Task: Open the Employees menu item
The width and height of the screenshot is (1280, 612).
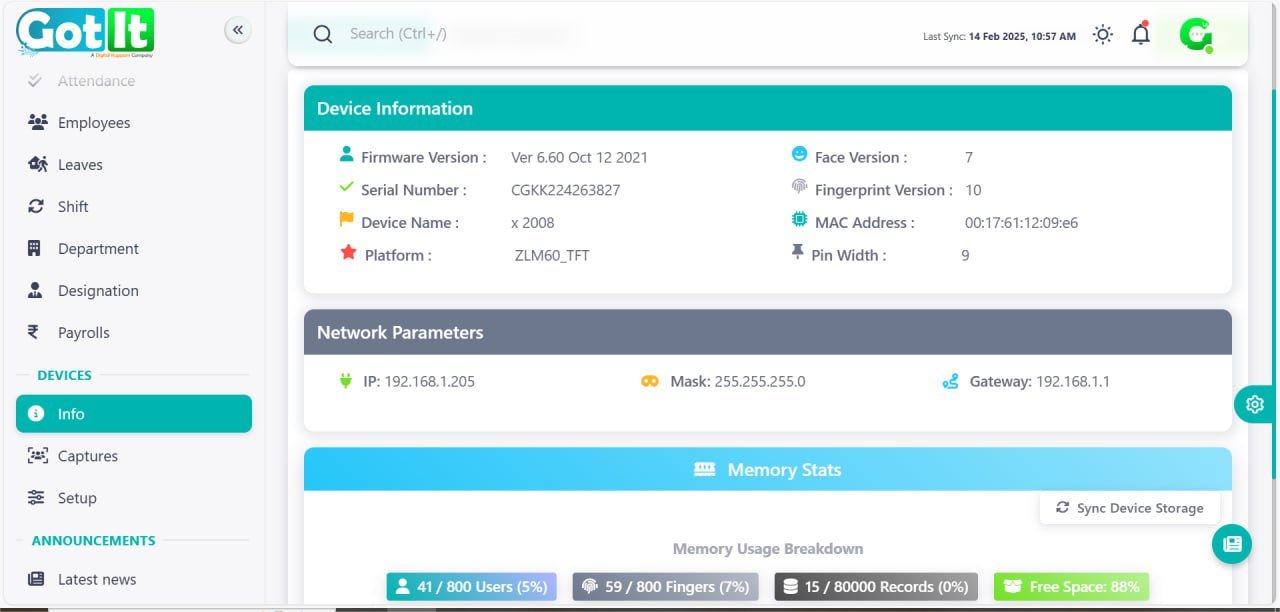Action: [94, 123]
